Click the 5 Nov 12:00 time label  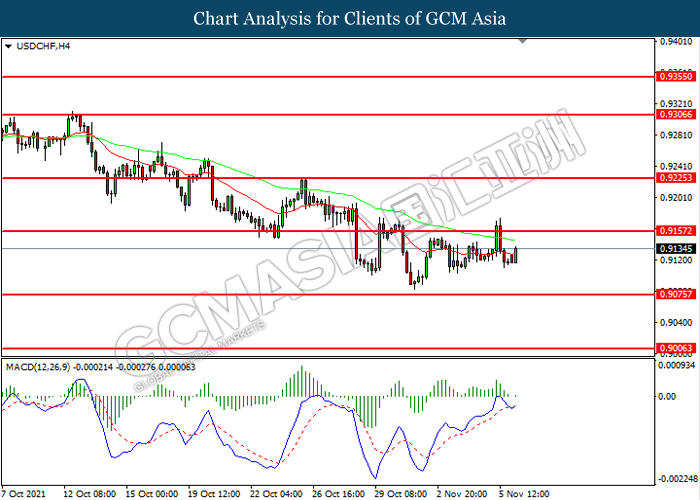click(x=524, y=494)
